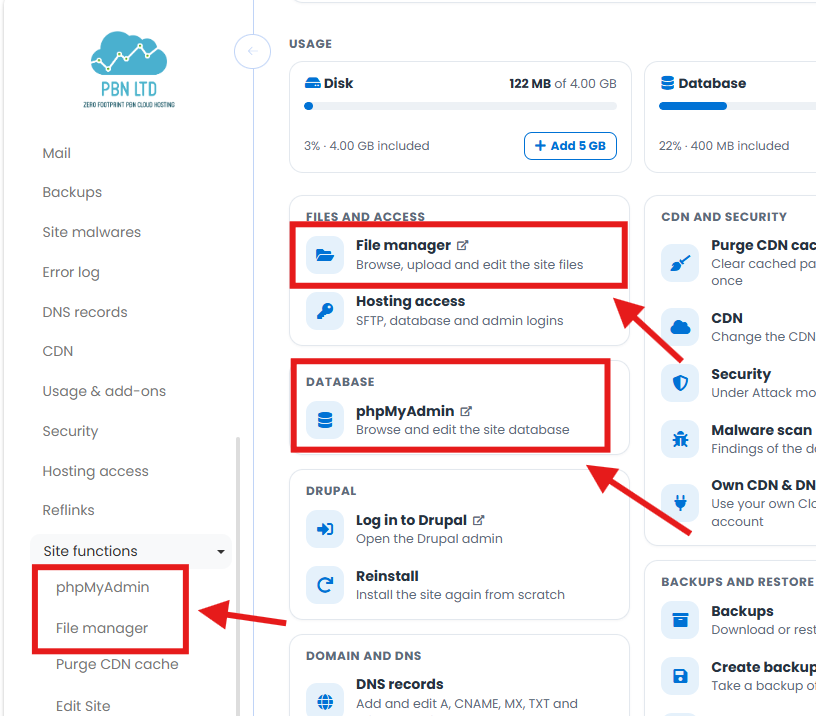Click the Disk usage progress bar
Image resolution: width=816 pixels, height=716 pixels.
(460, 106)
